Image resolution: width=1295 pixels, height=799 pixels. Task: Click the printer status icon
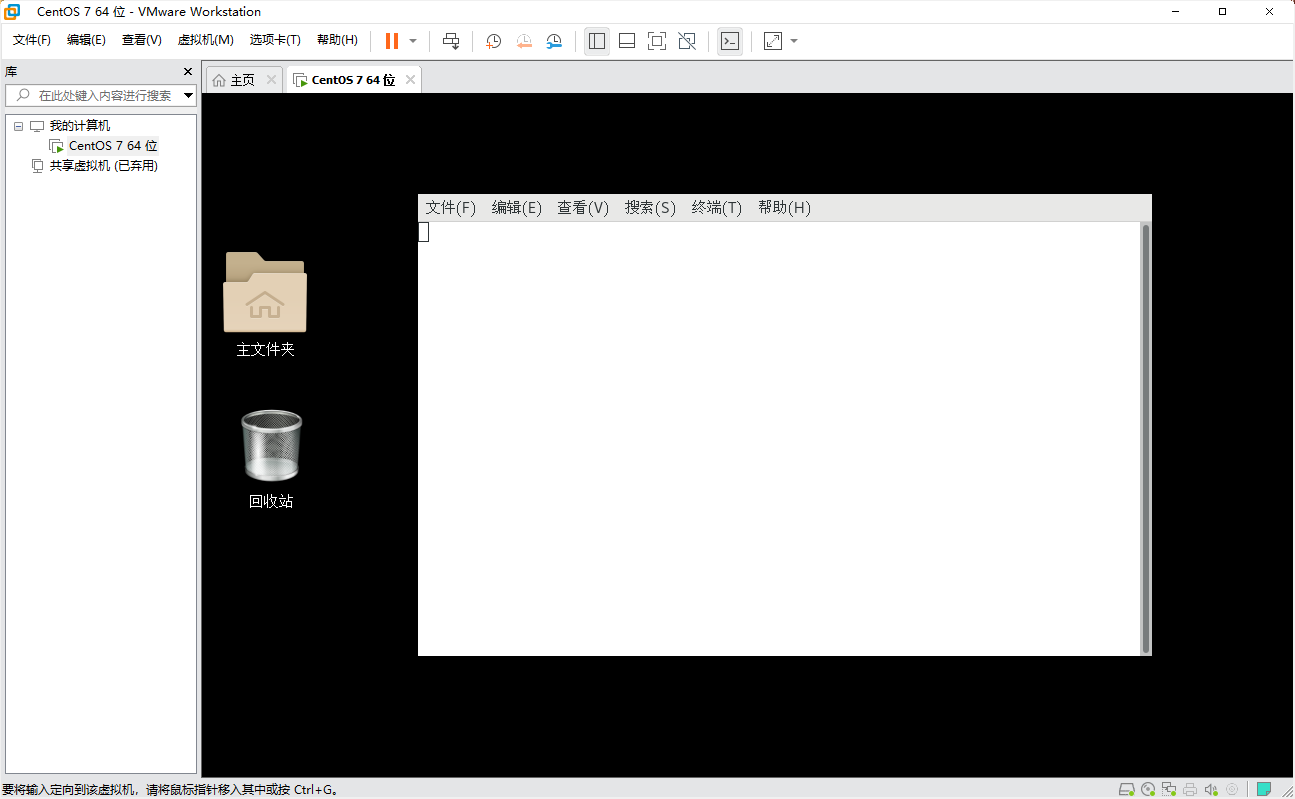1190,790
